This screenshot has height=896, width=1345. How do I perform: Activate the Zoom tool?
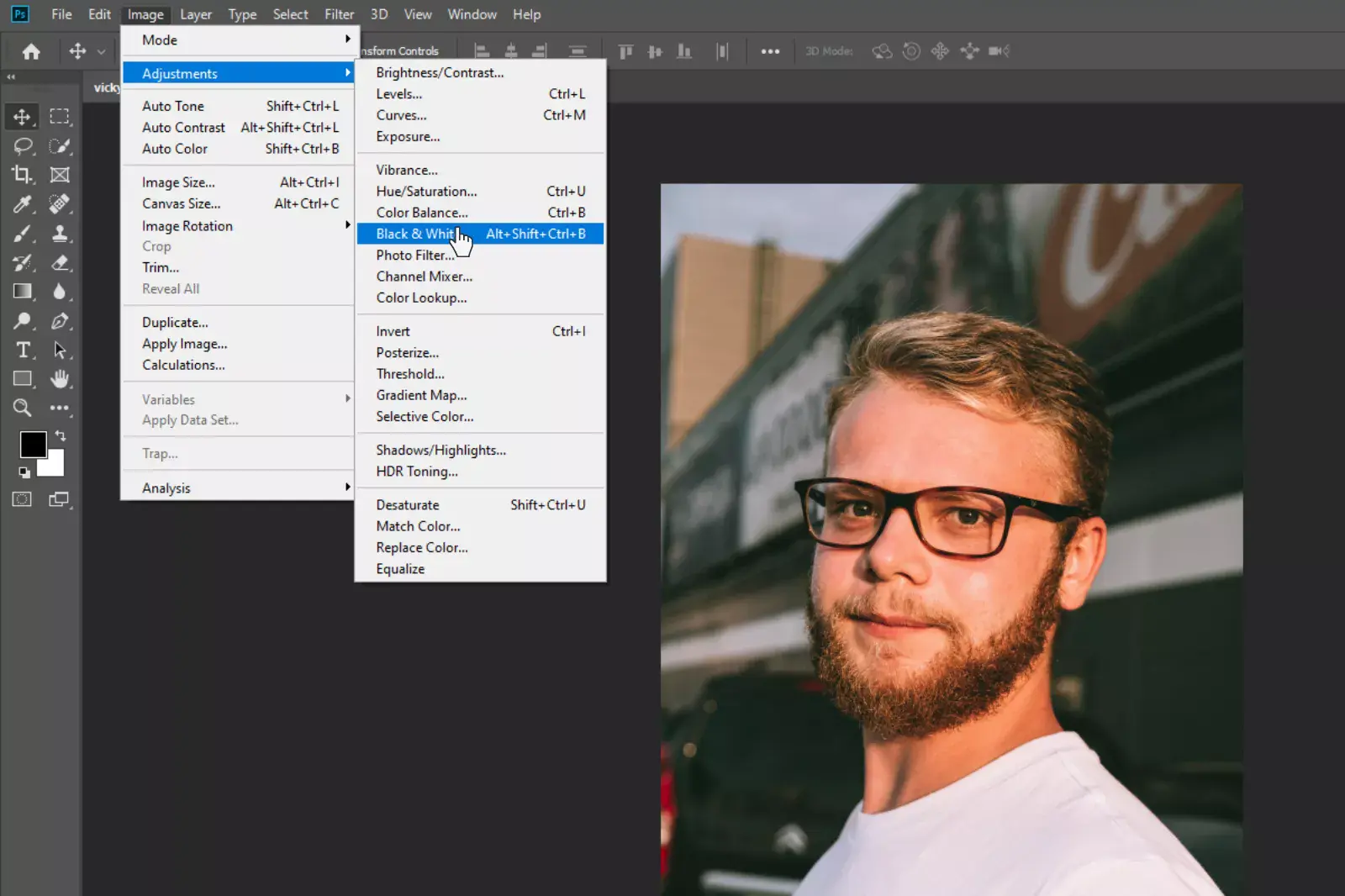tap(22, 408)
